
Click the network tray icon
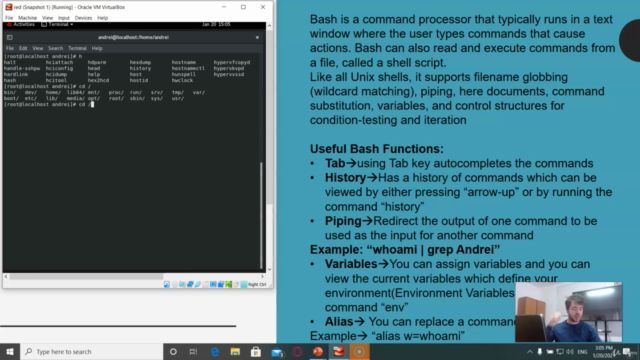coord(560,352)
